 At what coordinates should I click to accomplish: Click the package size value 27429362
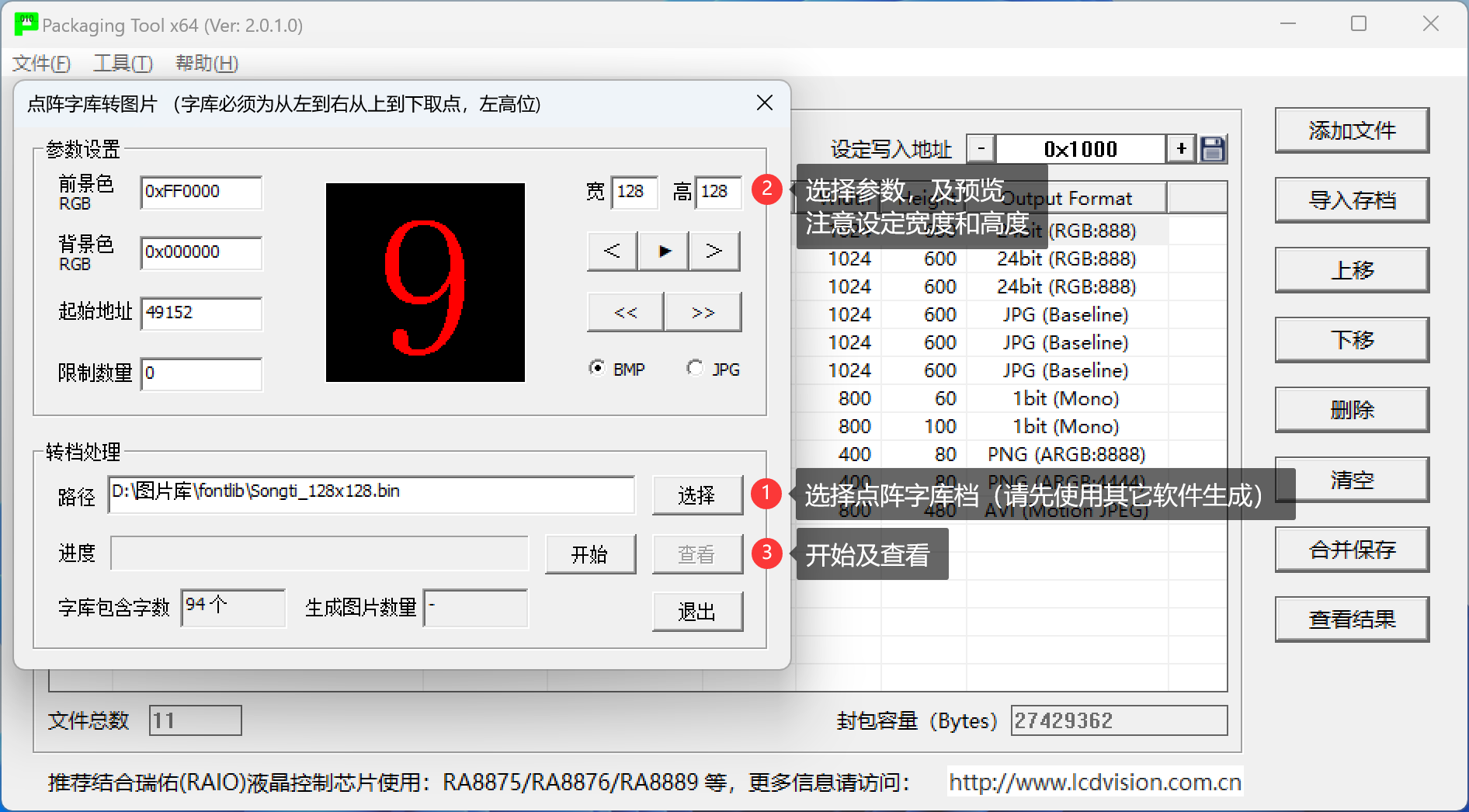[x=1119, y=720]
